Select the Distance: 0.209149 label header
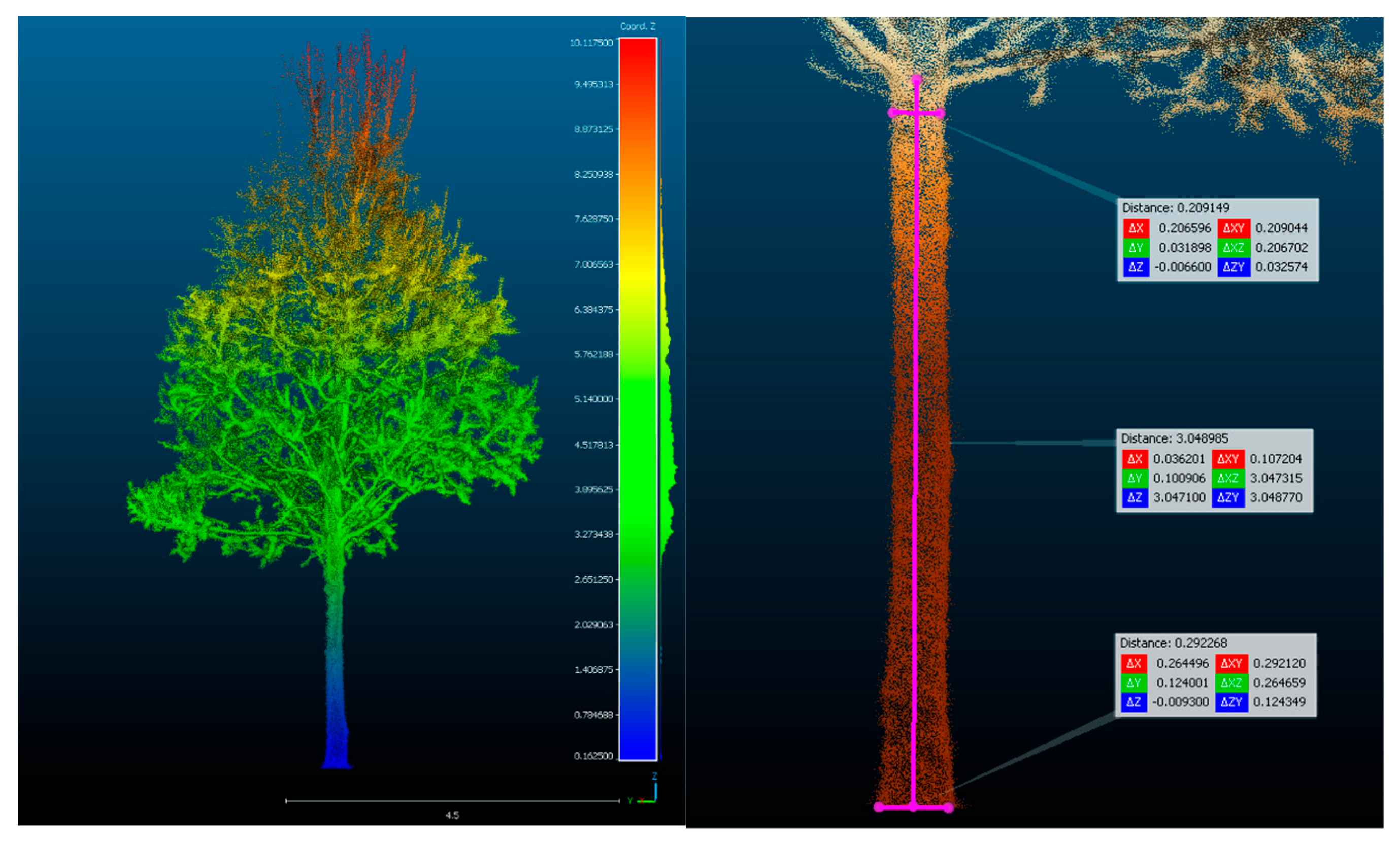1400x844 pixels. [x=1176, y=208]
